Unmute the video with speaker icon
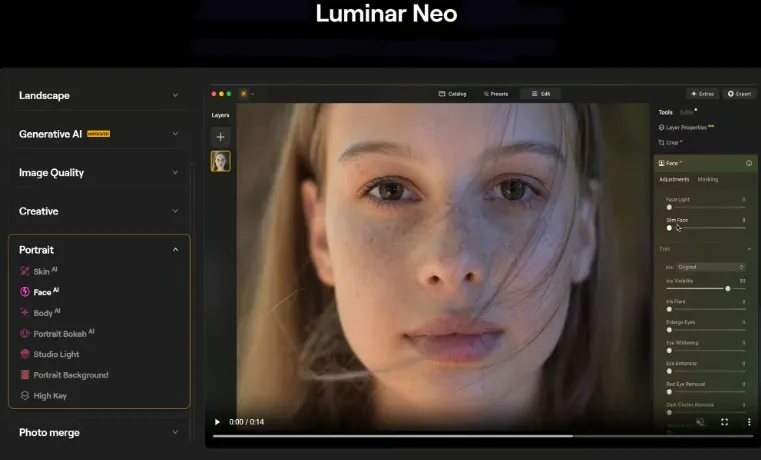Image resolution: width=761 pixels, height=460 pixels. click(x=700, y=422)
